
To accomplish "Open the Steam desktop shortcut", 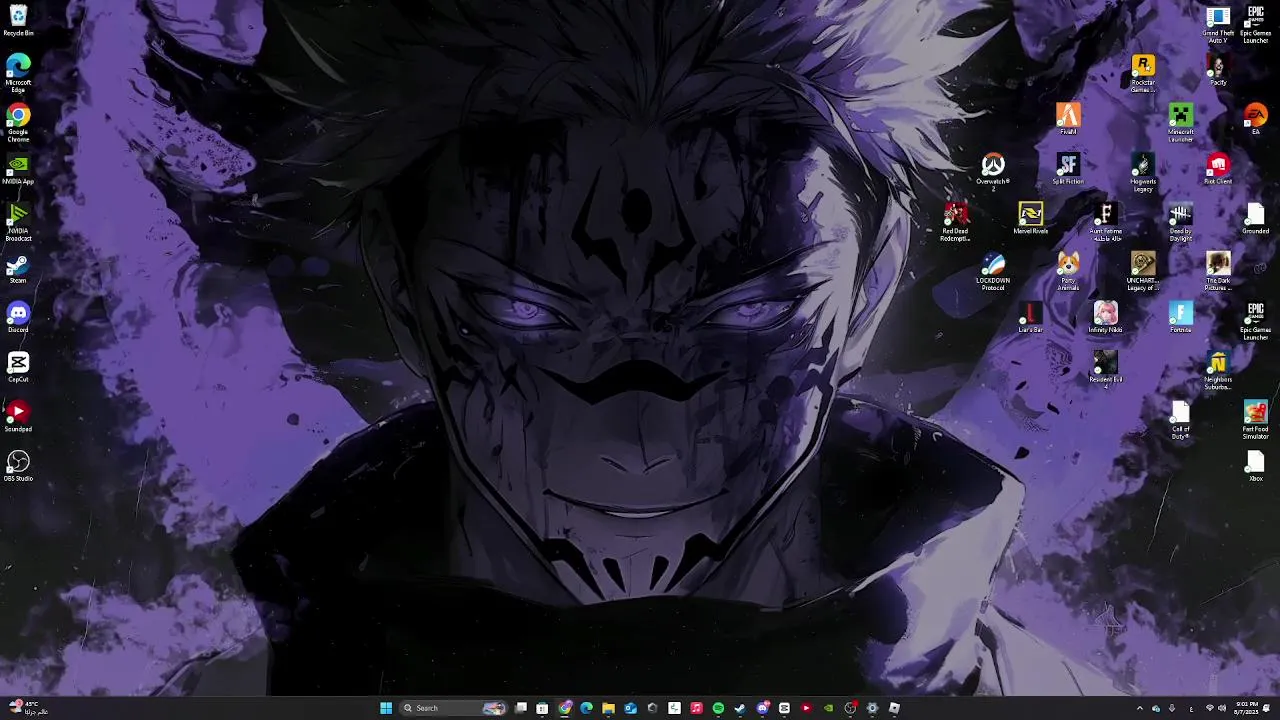I will click(18, 268).
